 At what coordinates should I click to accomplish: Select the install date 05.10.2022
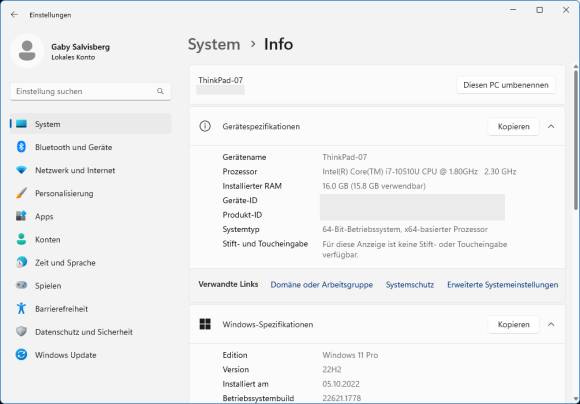(341, 384)
